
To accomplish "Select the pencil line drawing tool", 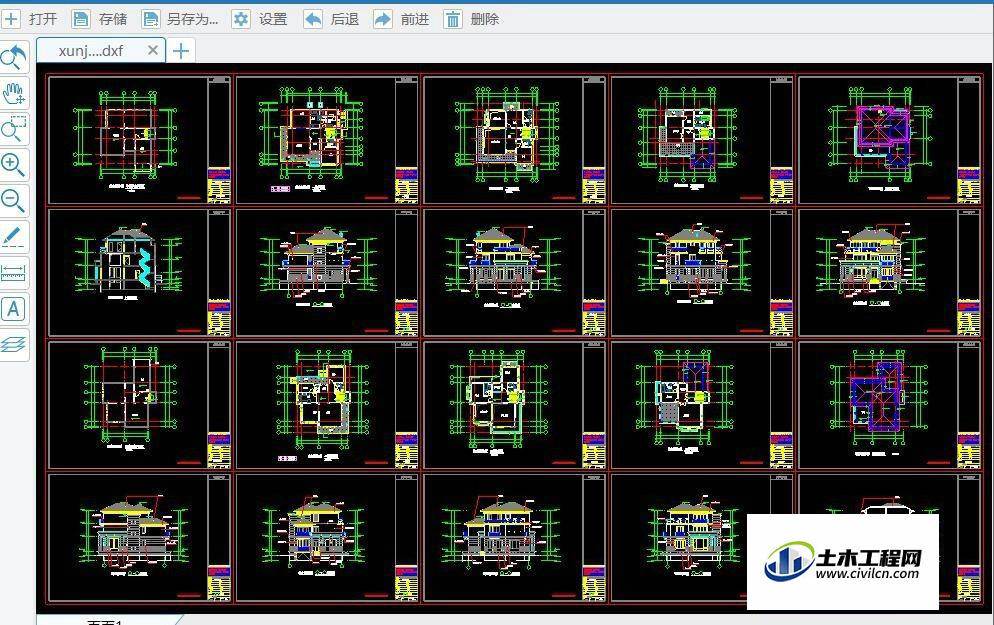I will (14, 236).
